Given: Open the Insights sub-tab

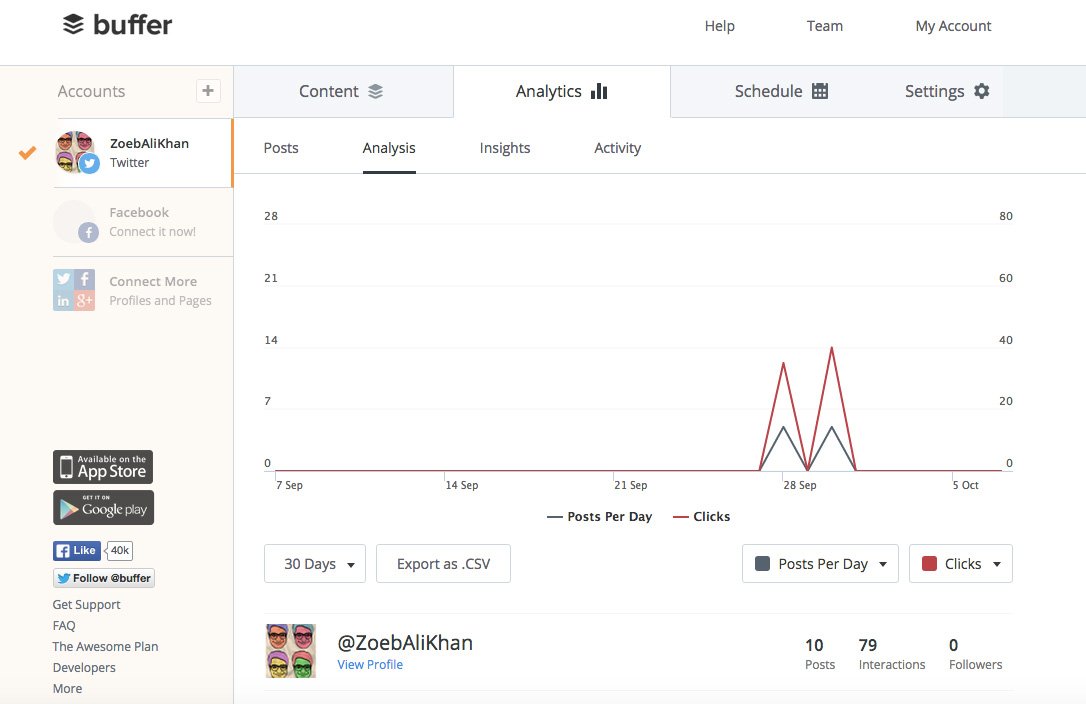Looking at the screenshot, I should tap(505, 148).
